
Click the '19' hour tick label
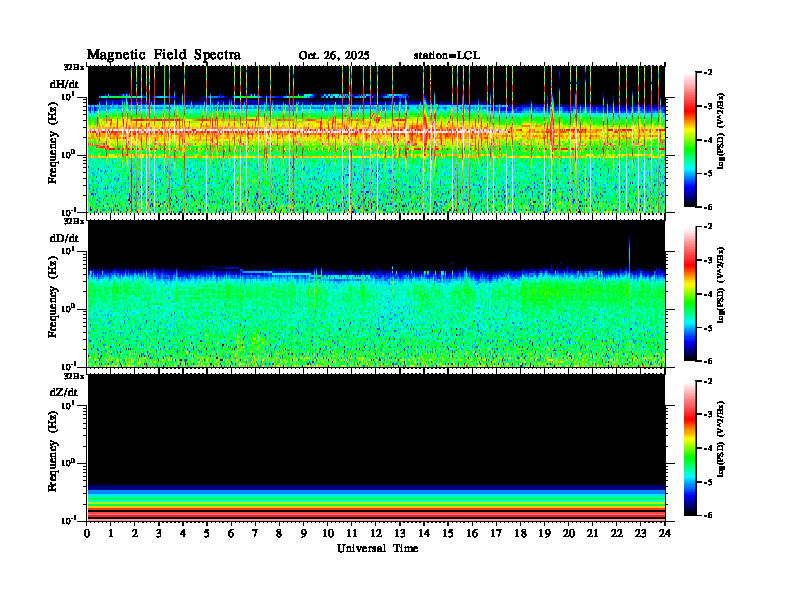click(544, 533)
